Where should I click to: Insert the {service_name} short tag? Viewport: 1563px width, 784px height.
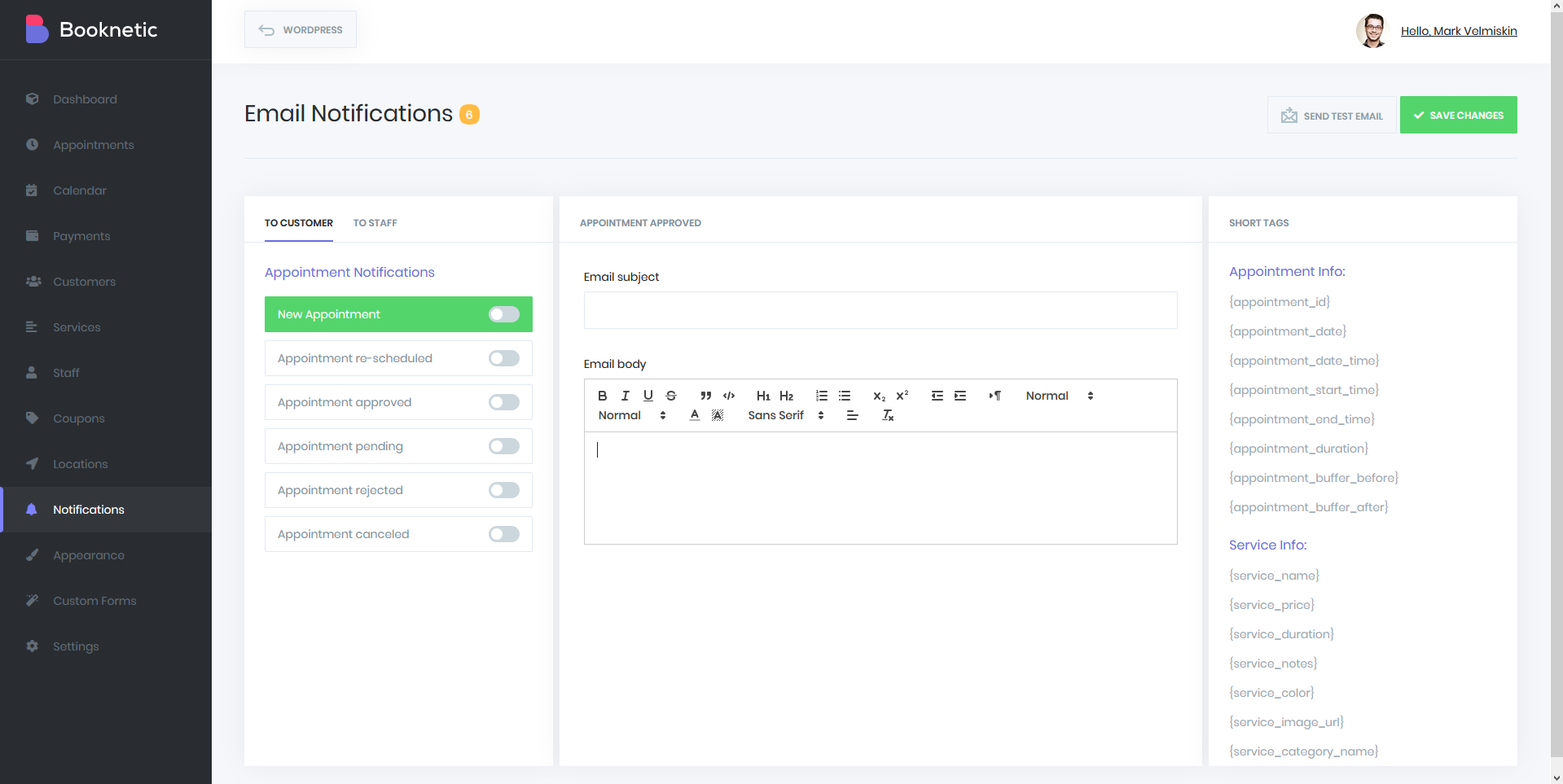[1274, 576]
